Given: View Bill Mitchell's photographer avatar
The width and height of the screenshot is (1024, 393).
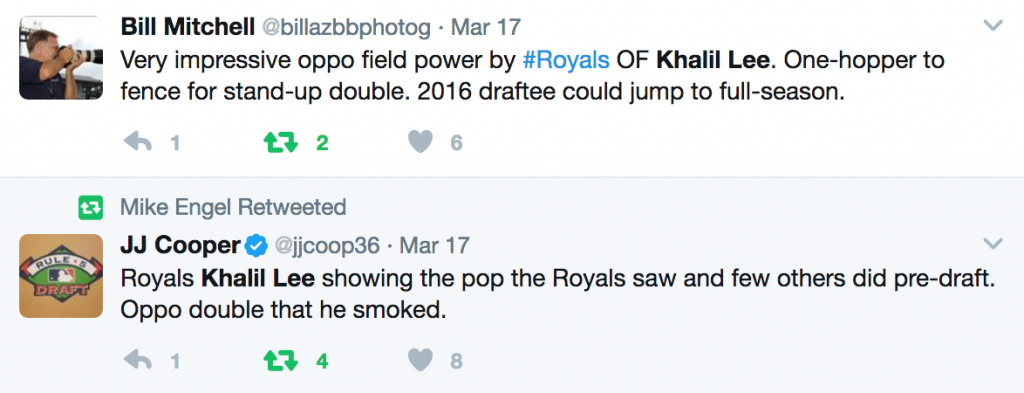Looking at the screenshot, I should pos(61,57).
